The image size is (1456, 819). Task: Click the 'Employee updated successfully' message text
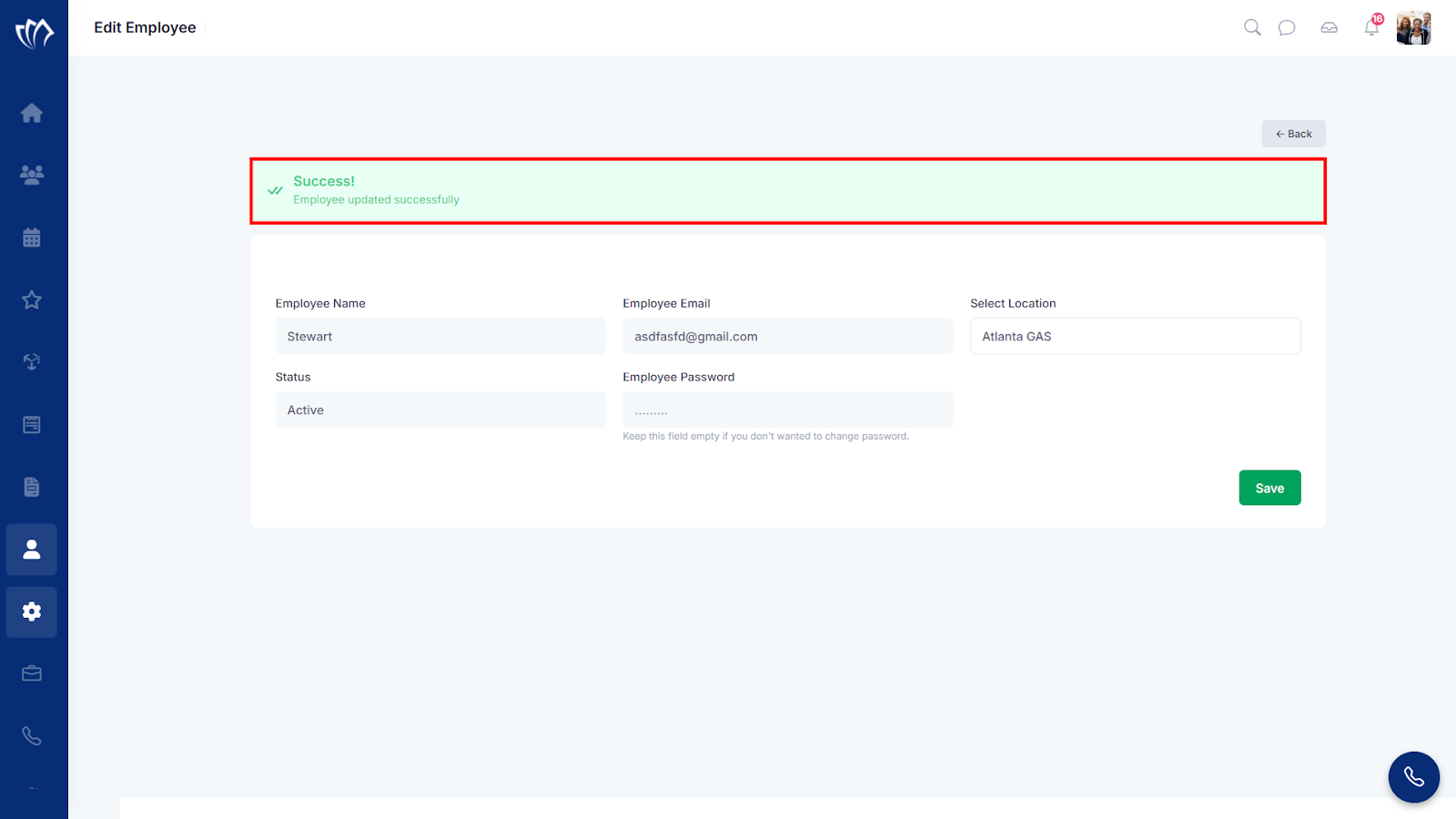coord(376,200)
